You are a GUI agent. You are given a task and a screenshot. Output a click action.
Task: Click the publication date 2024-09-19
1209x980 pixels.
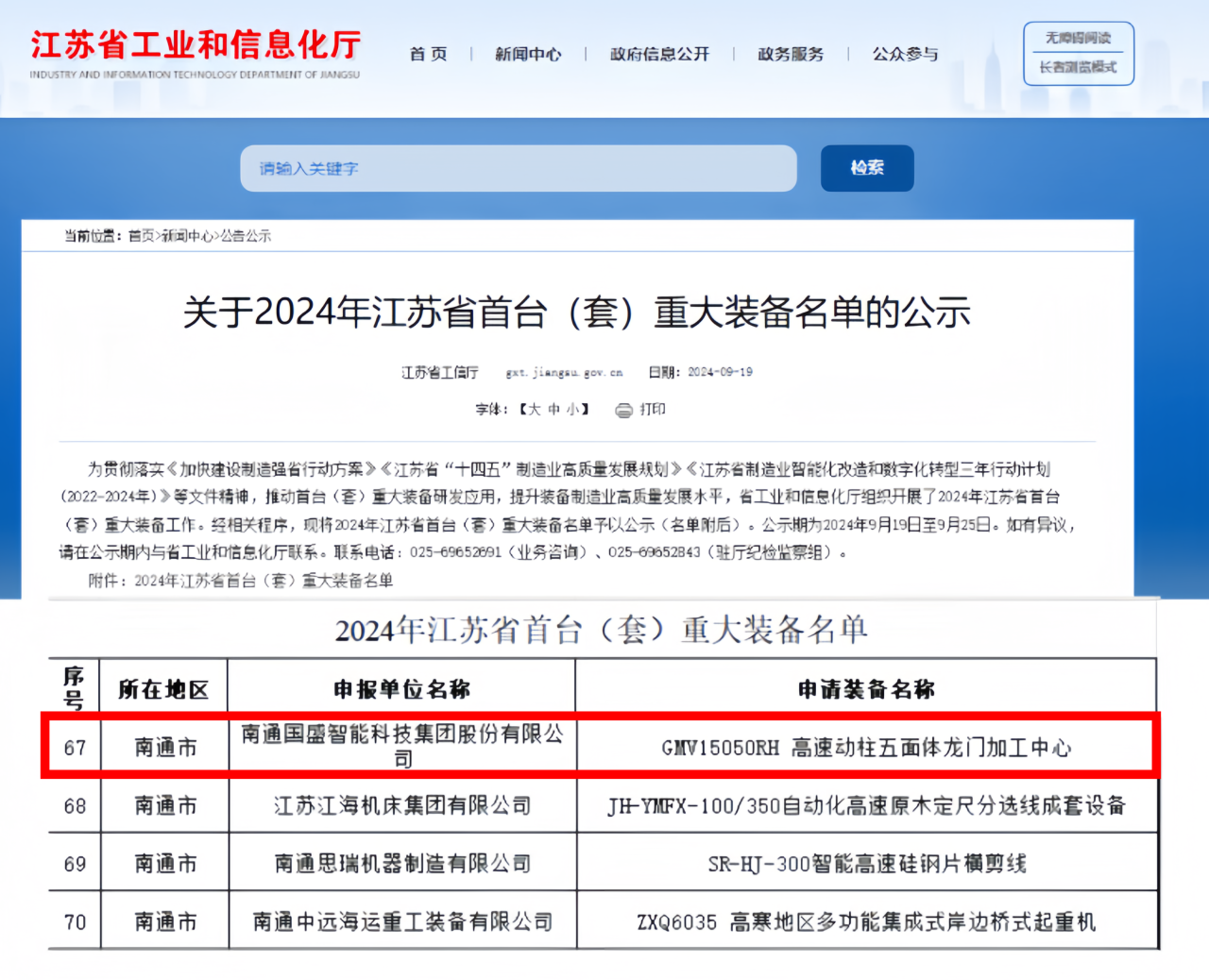[721, 372]
